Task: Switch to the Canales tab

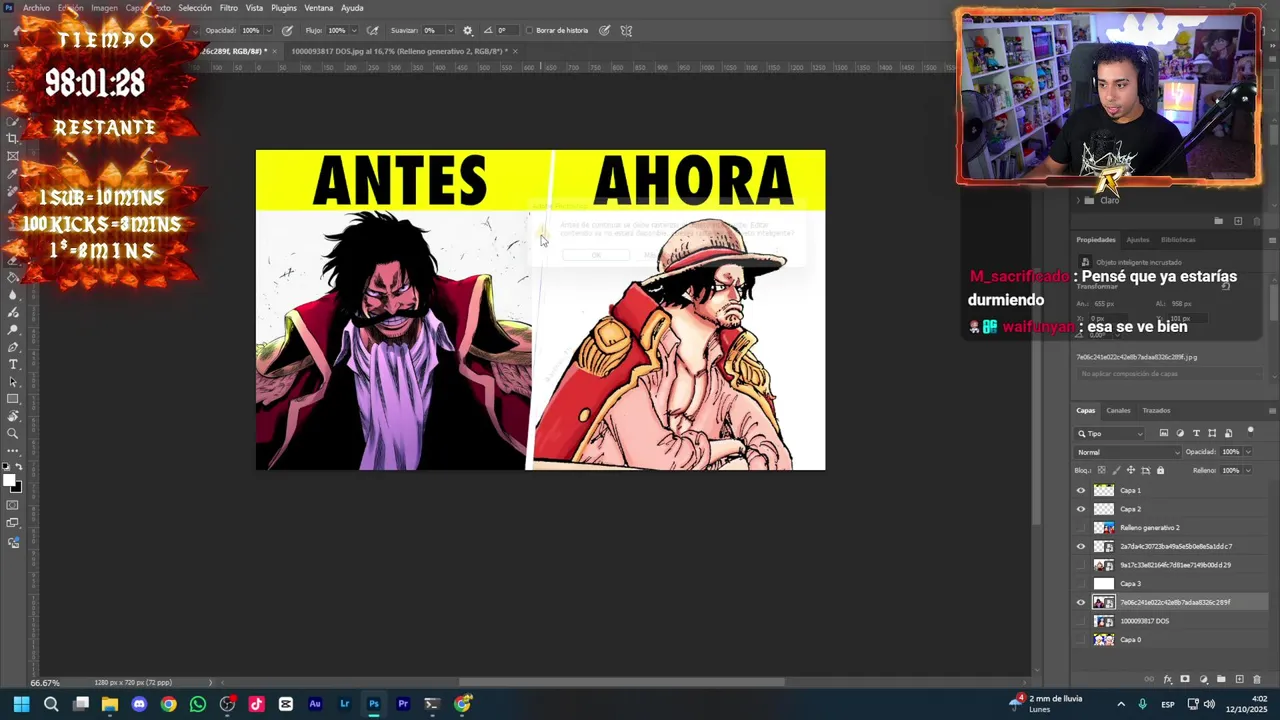Action: coord(1118,410)
